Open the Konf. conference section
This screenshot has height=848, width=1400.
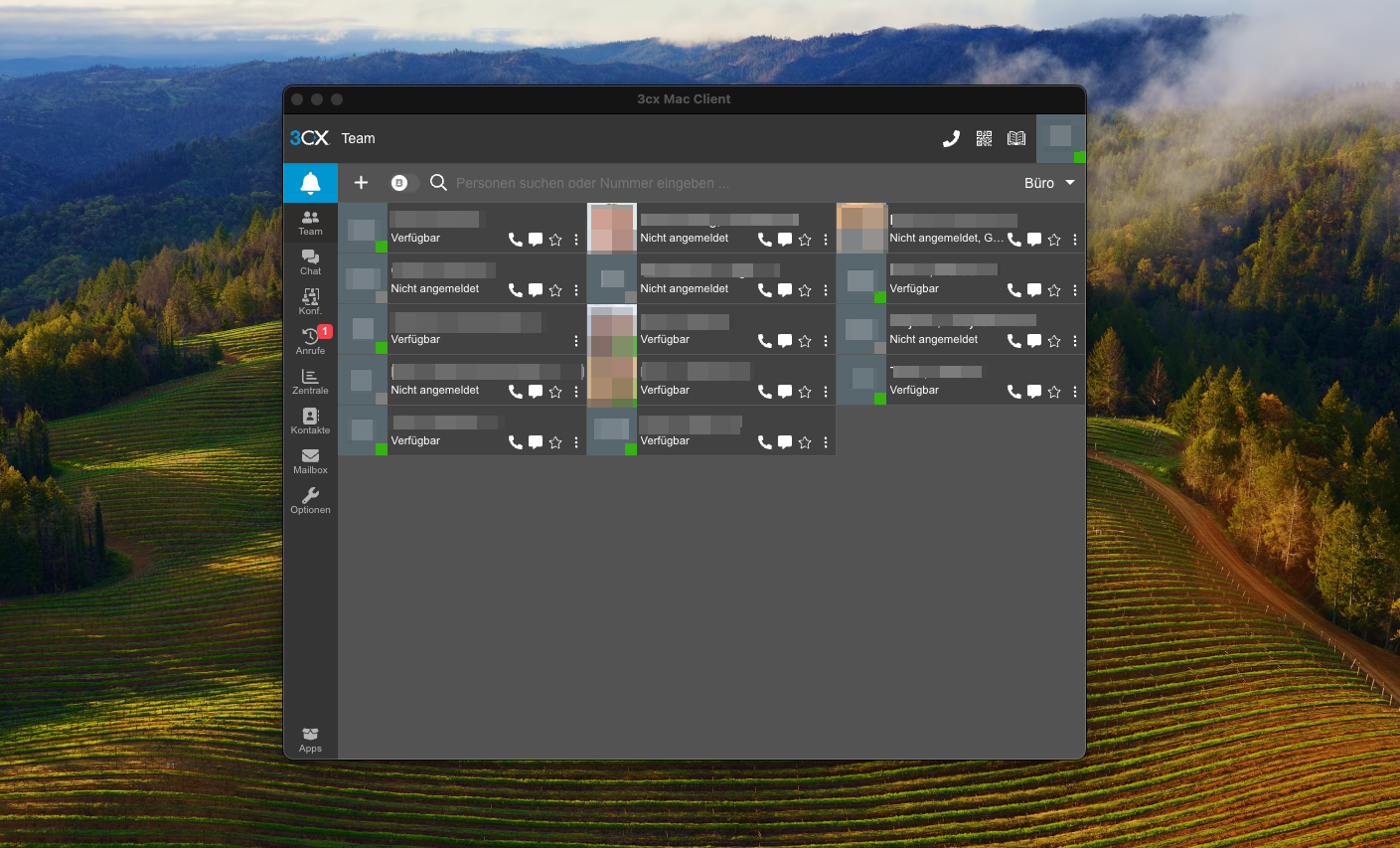[310, 300]
